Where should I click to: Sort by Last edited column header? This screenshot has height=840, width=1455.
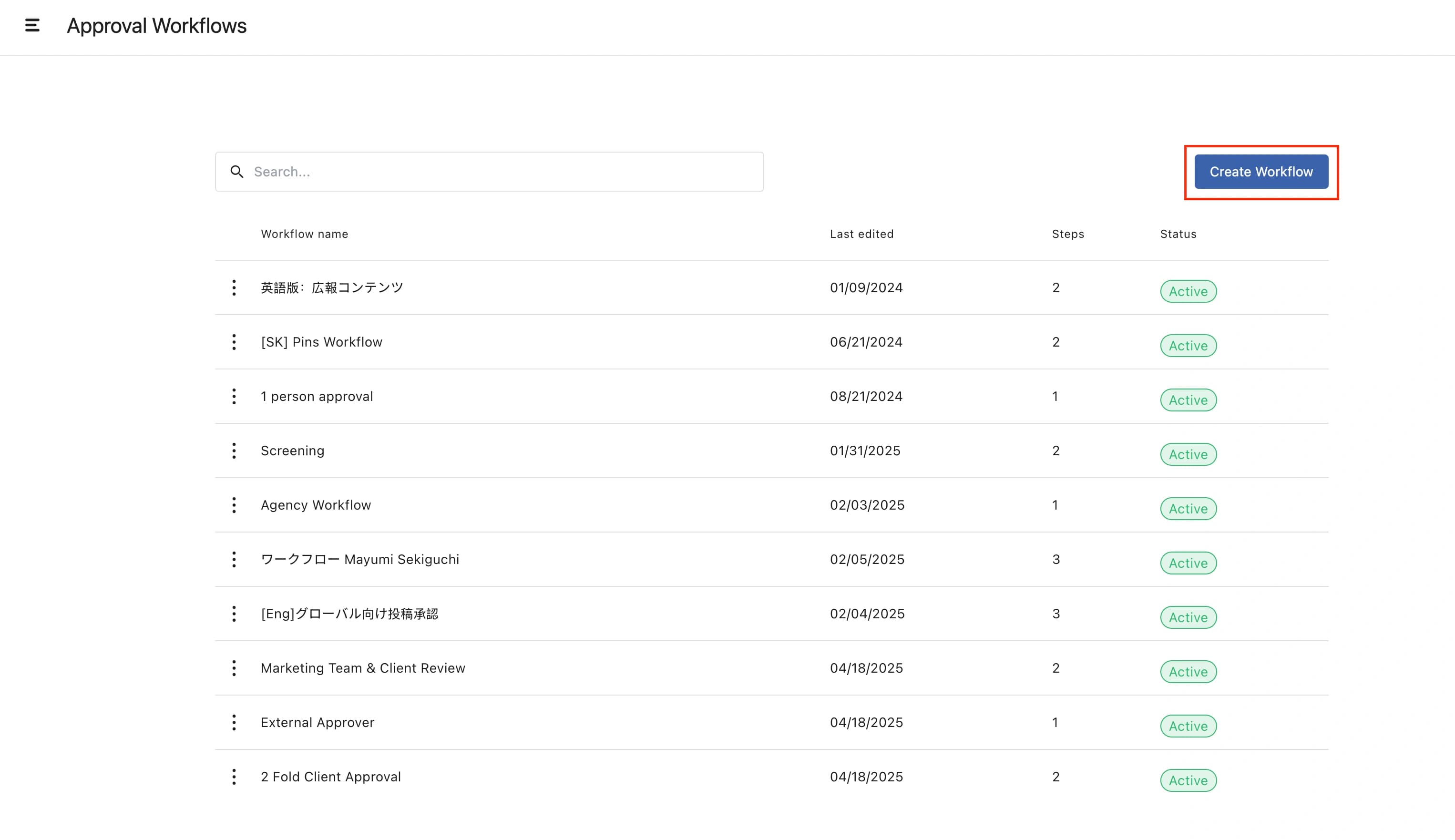pos(861,234)
